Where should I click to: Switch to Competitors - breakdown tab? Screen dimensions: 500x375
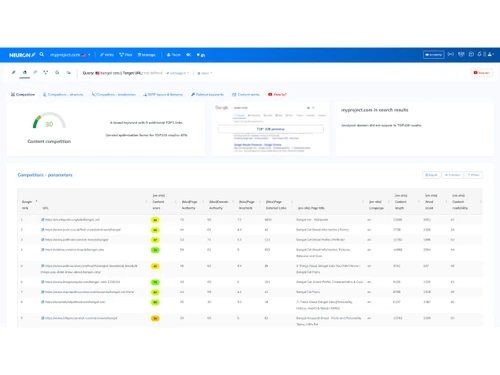[114, 95]
